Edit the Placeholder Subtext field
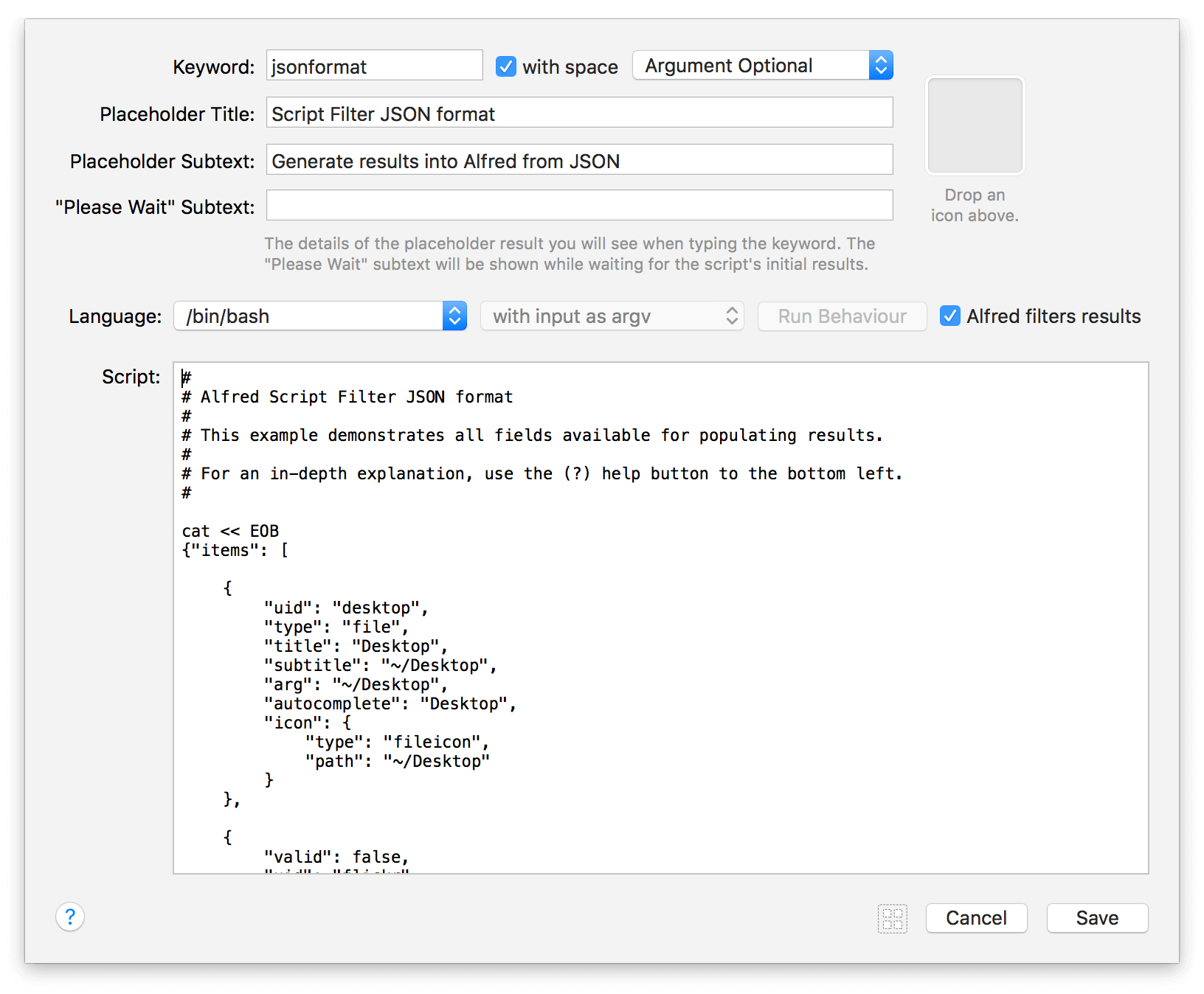 [578, 159]
